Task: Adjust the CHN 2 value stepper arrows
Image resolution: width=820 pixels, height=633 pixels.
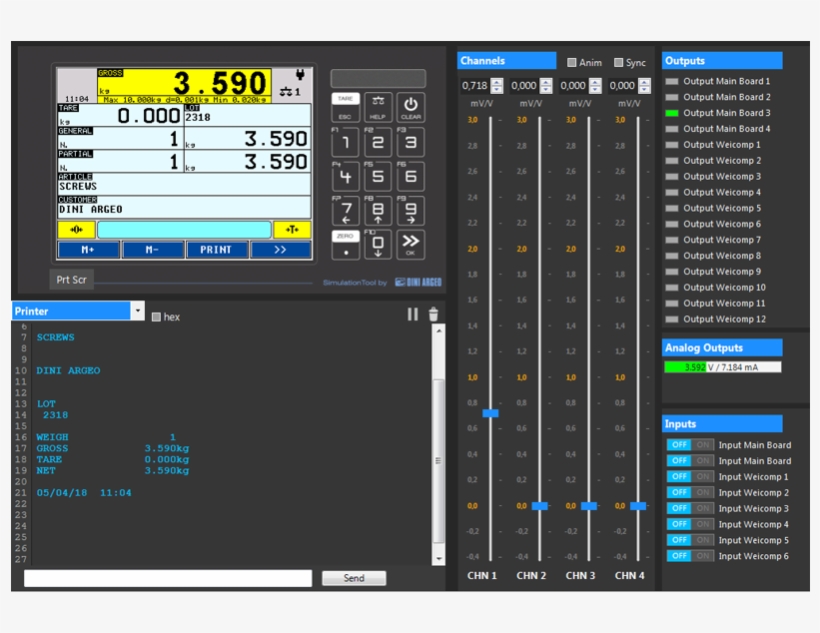Action: click(546, 85)
